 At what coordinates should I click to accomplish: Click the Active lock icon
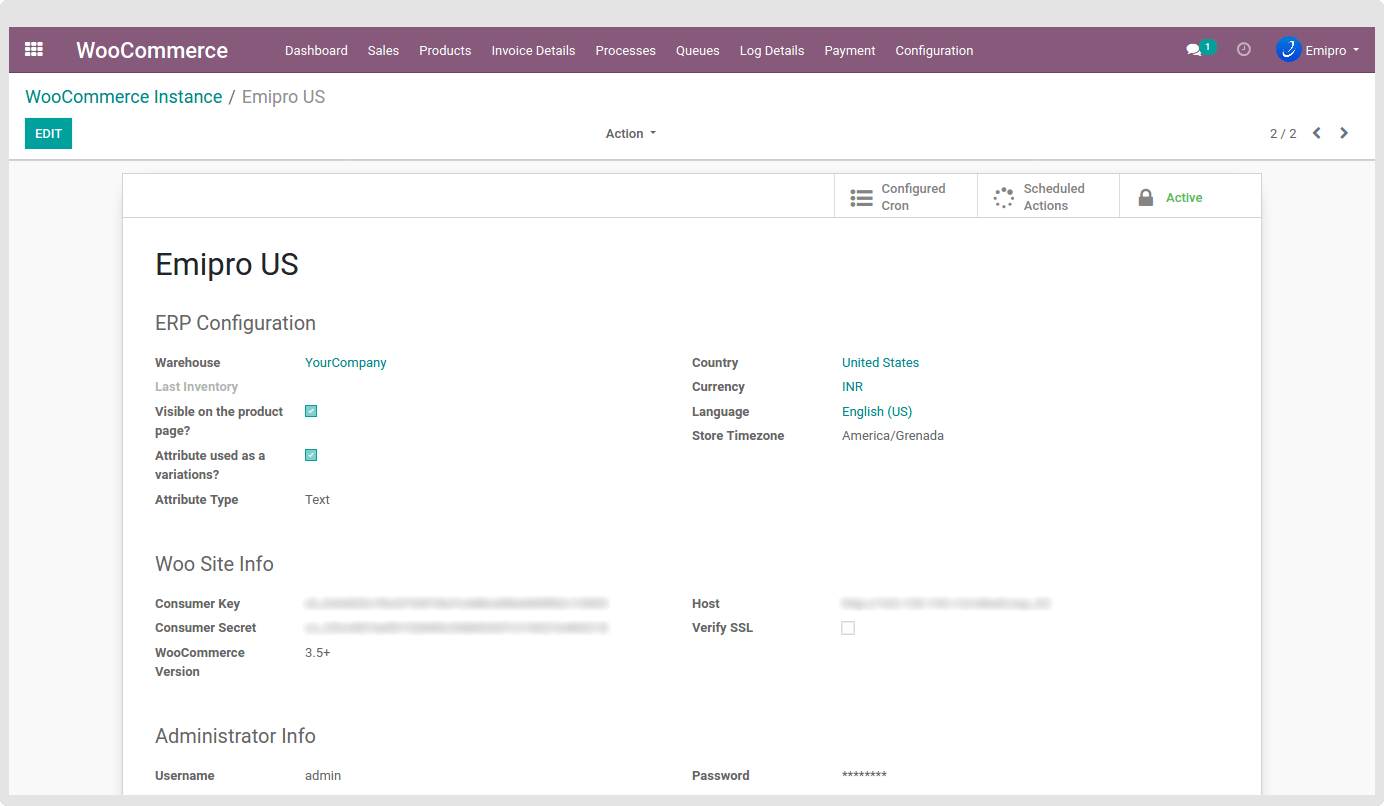click(x=1146, y=197)
